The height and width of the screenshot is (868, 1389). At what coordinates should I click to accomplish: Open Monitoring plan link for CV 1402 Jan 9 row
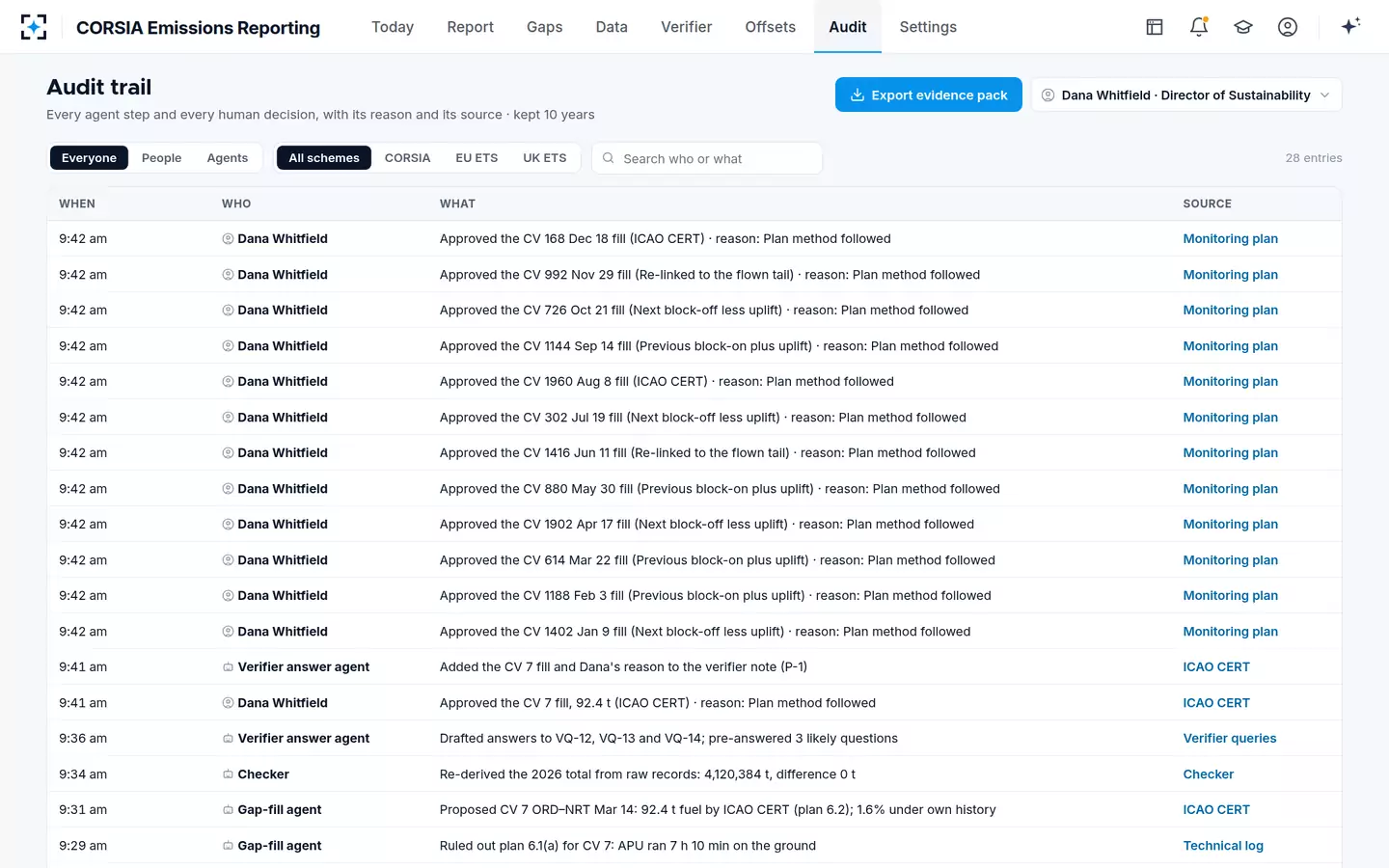[x=1230, y=632]
